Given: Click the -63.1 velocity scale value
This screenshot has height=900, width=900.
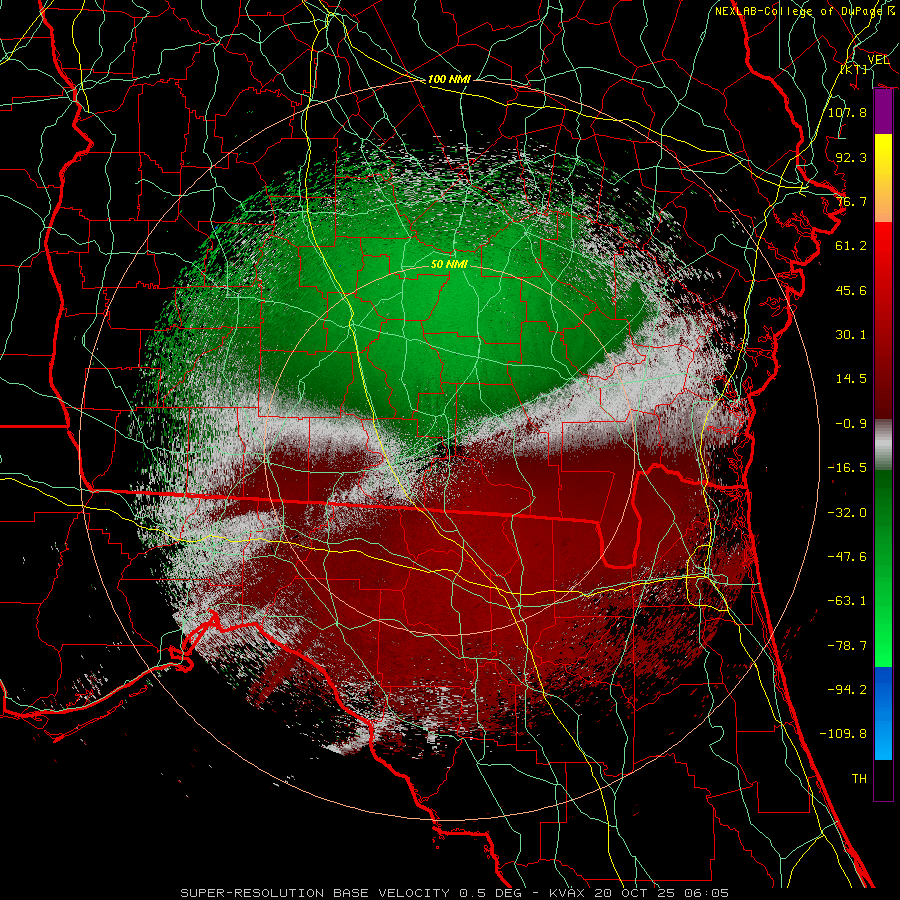Looking at the screenshot, I should (847, 601).
